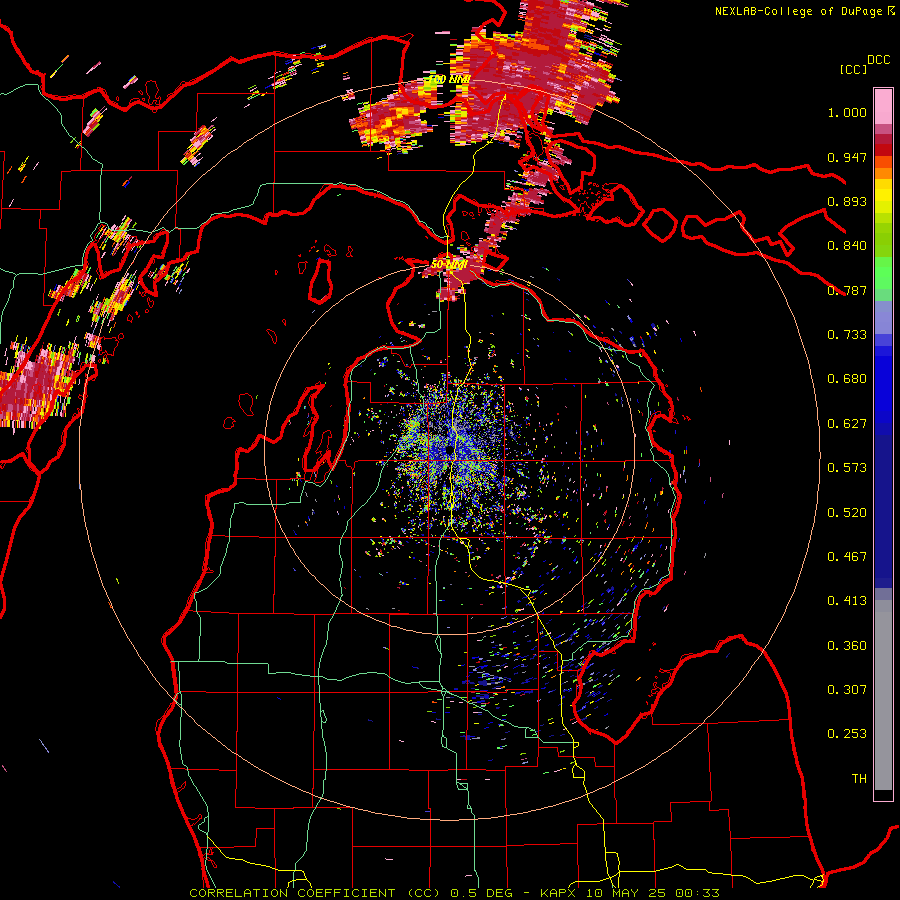Click the 100 NMI range ring label
900x900 pixels.
[x=449, y=79]
